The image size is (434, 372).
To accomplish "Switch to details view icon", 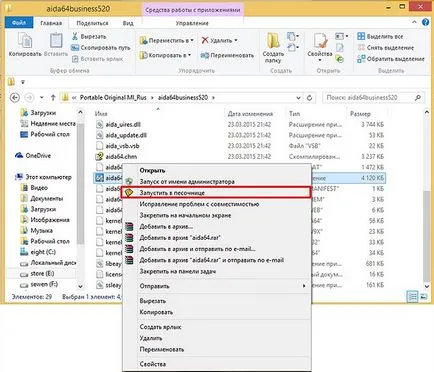I will point(413,296).
